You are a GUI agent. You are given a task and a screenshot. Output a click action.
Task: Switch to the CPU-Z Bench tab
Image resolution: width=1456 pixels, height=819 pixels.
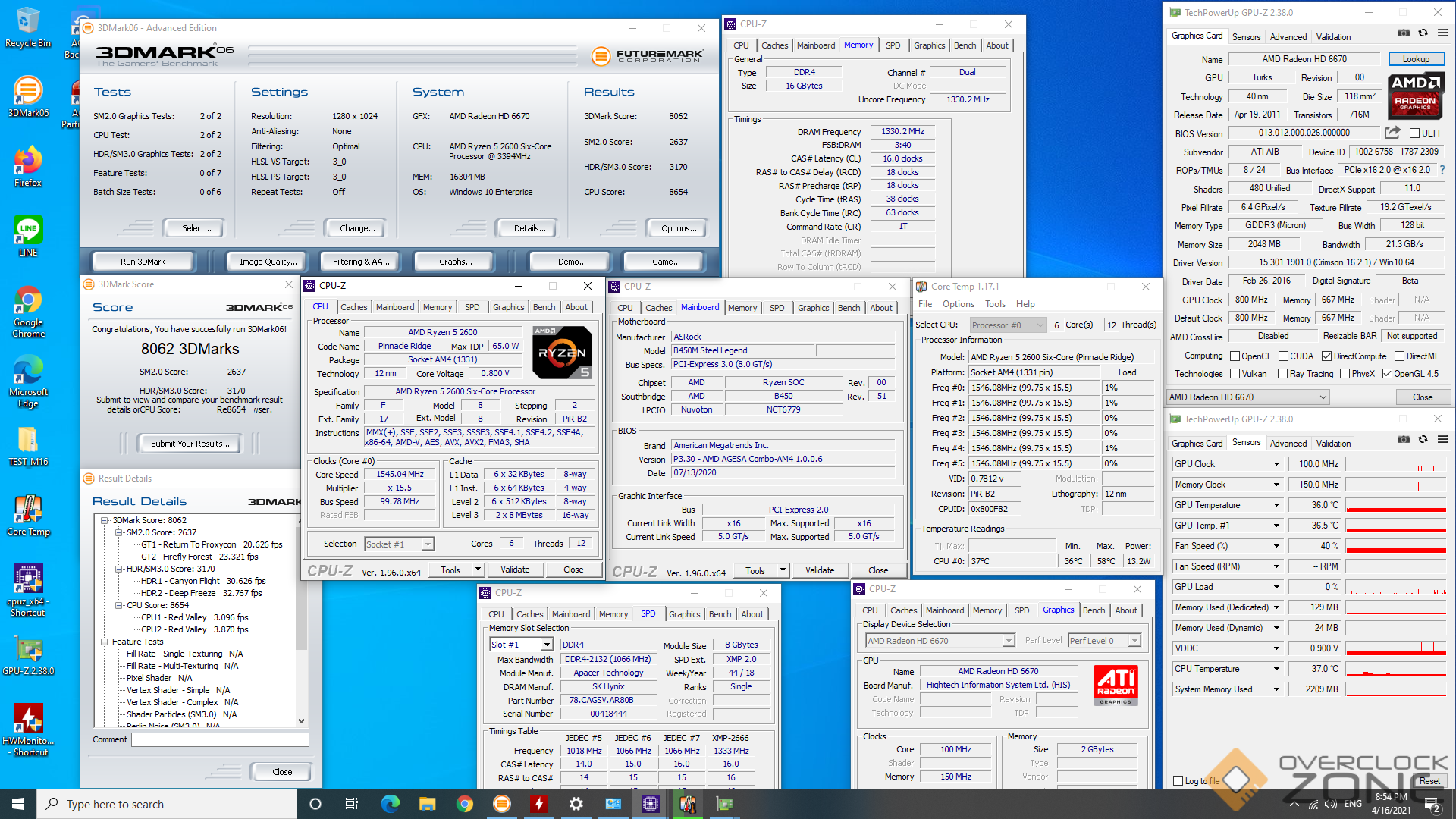pos(544,307)
